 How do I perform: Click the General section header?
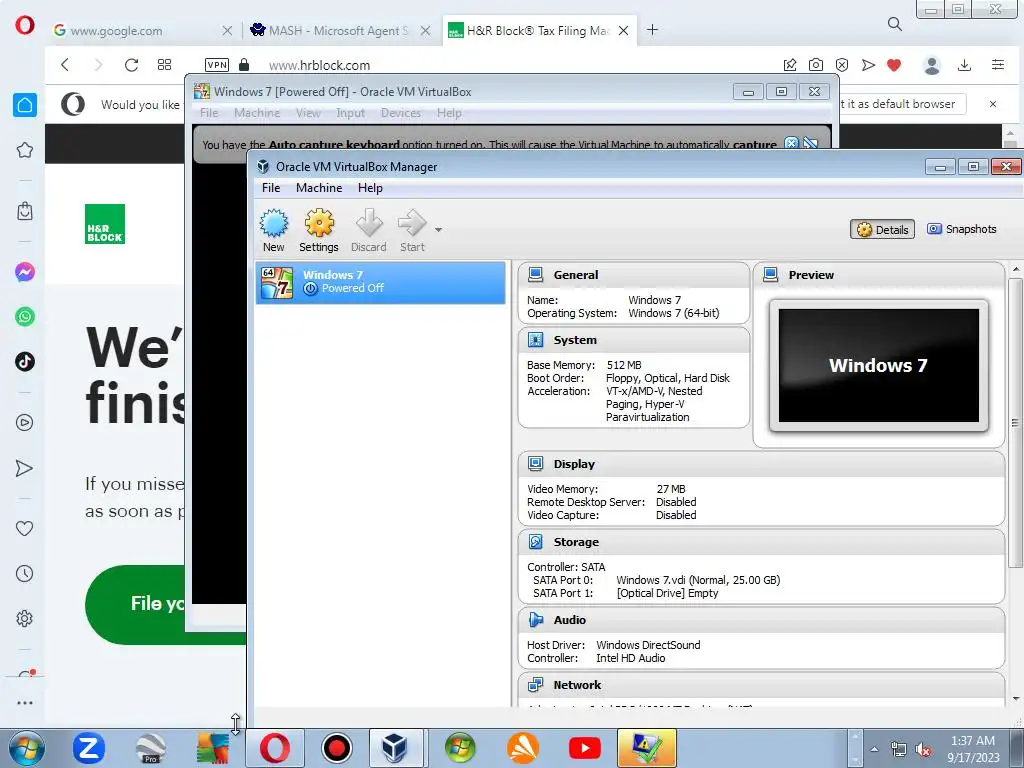pos(633,275)
